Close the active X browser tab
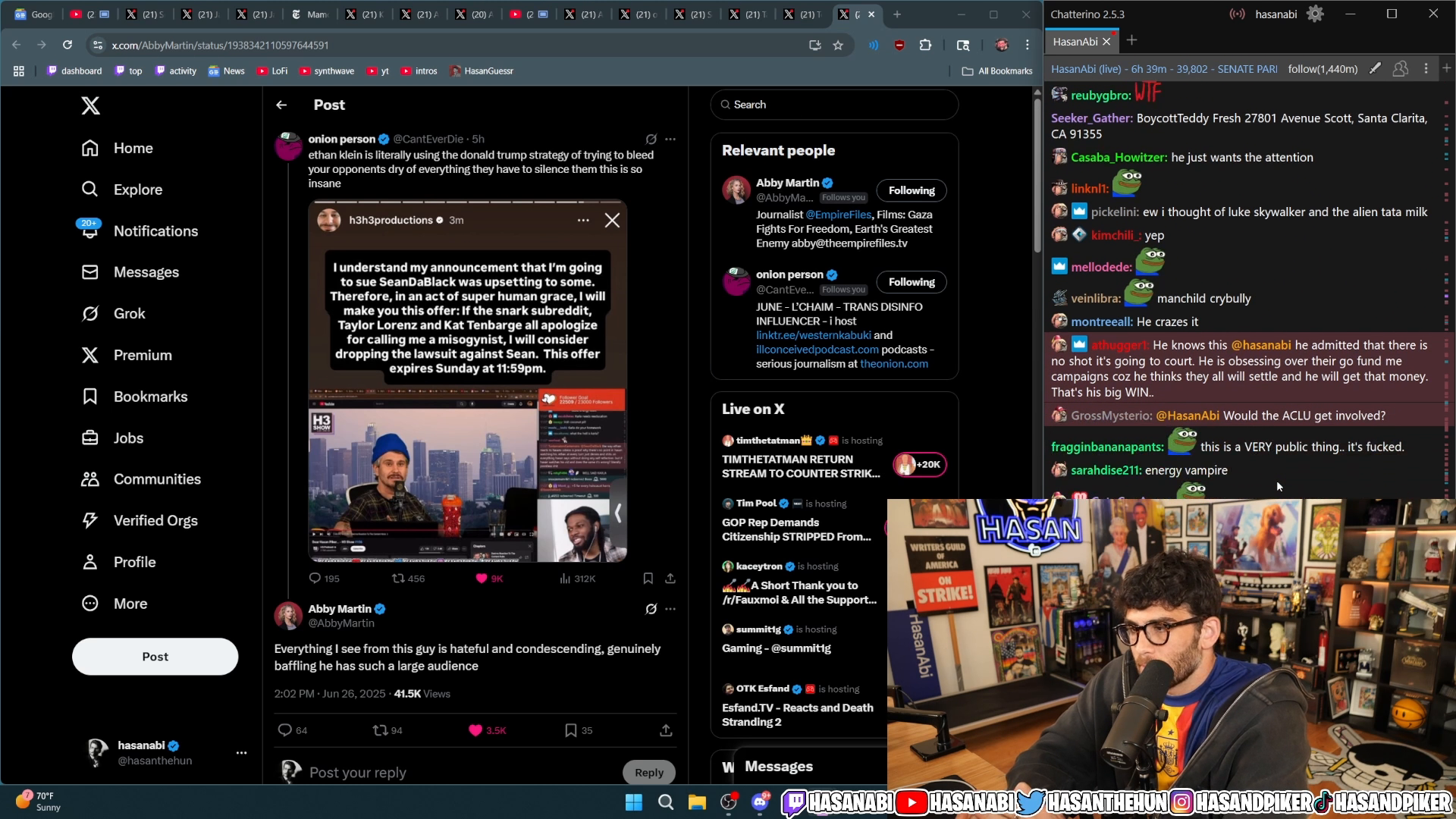Viewport: 1456px width, 819px height. coord(871,14)
